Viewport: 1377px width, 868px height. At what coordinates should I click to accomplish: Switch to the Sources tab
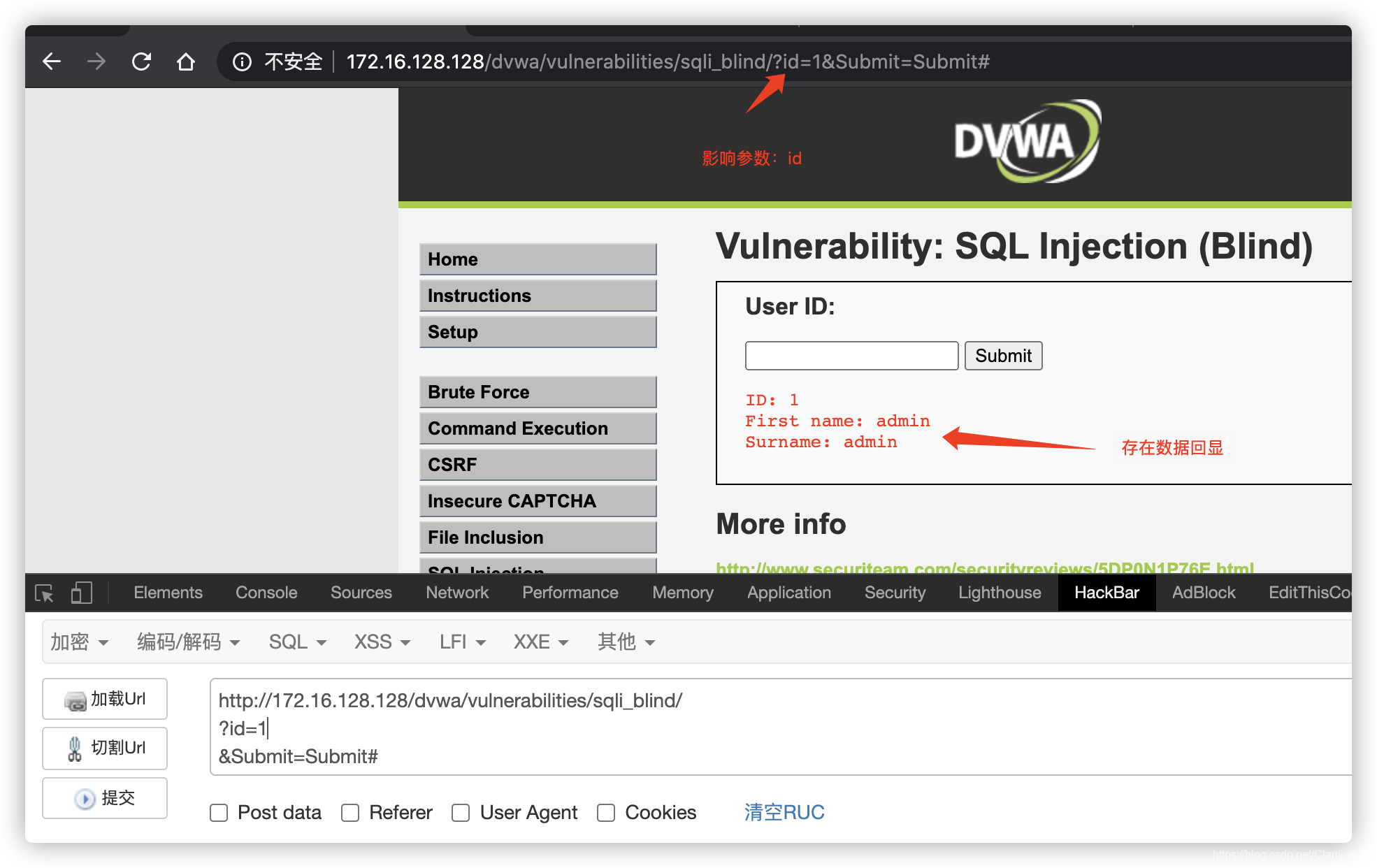point(361,593)
